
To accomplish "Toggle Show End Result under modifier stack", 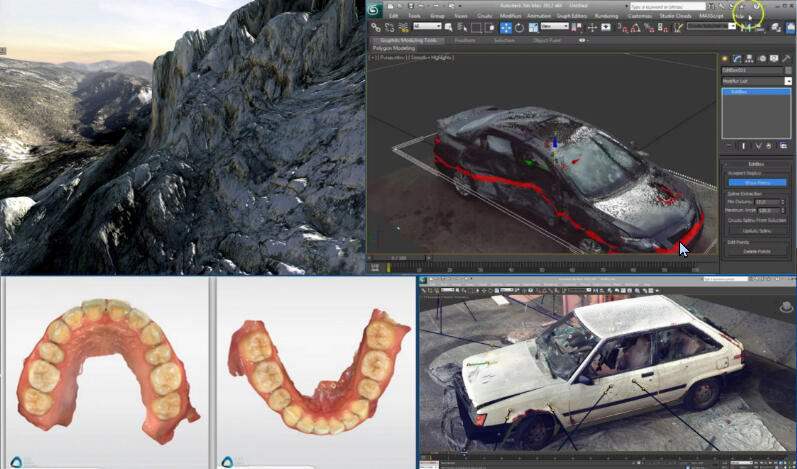I will point(743,147).
